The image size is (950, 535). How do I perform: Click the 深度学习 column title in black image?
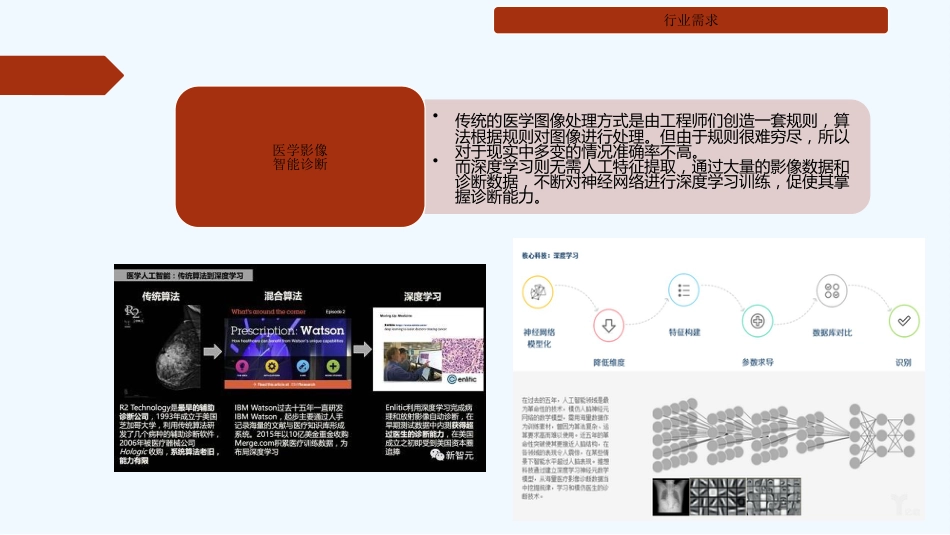click(422, 296)
